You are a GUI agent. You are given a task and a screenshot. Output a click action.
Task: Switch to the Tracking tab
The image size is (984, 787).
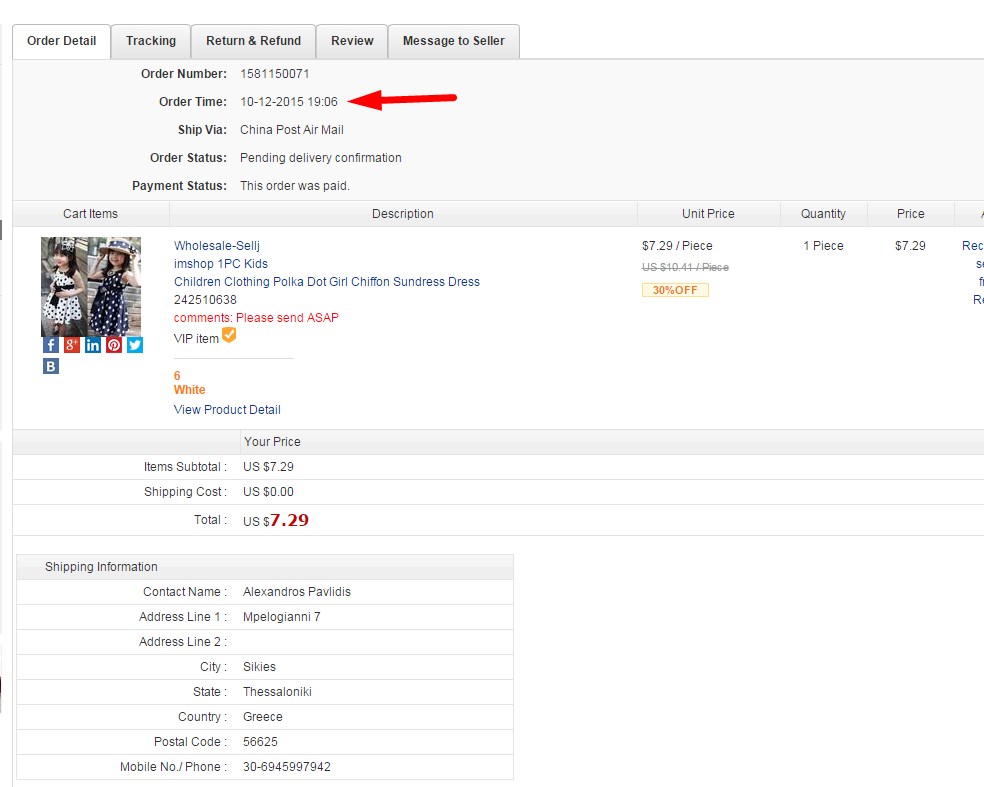150,41
